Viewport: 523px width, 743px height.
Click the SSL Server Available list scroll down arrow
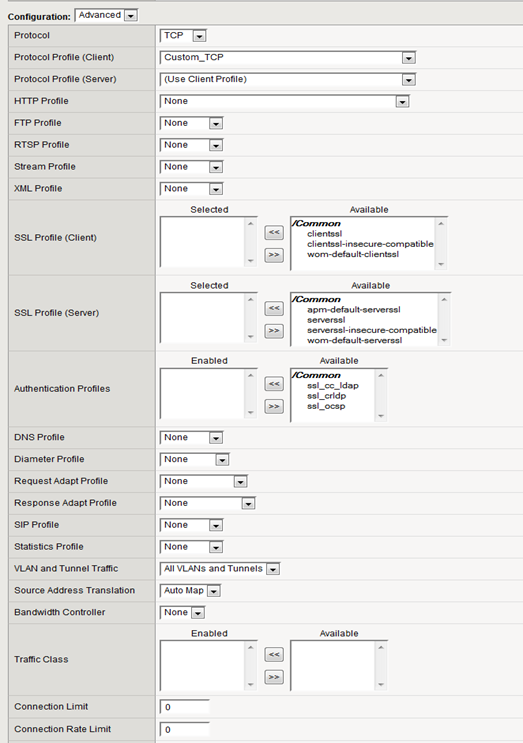tap(444, 340)
